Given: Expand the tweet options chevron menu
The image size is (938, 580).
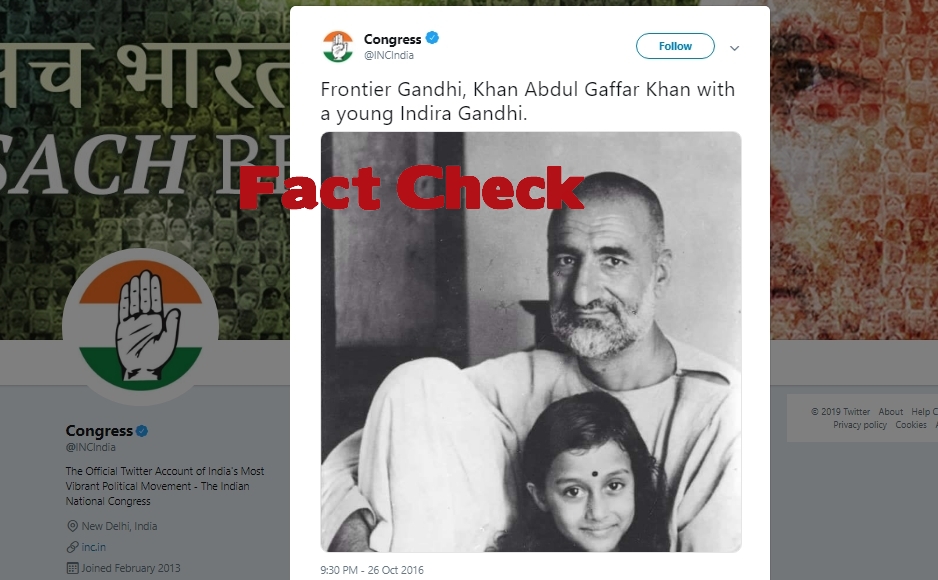Looking at the screenshot, I should pyautogui.click(x=735, y=48).
